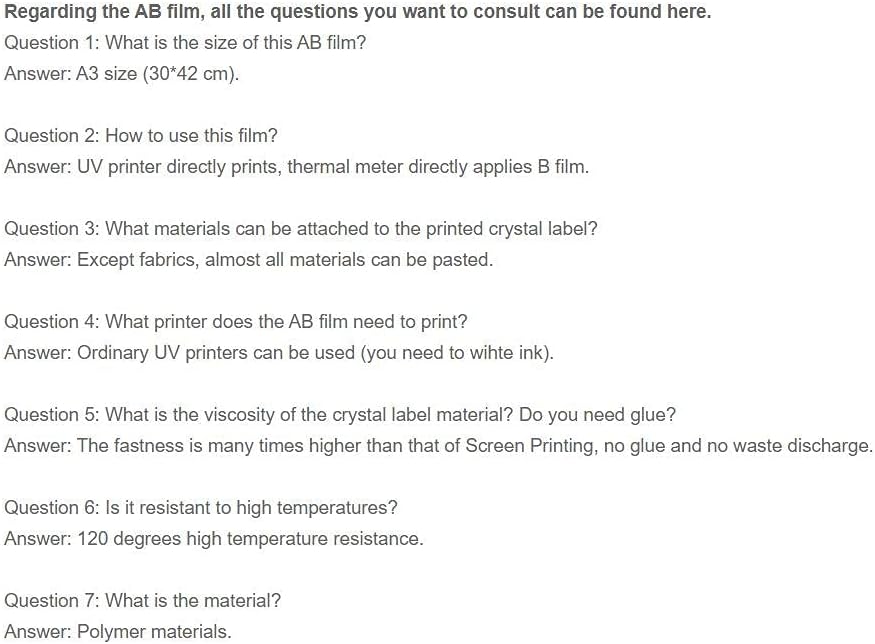Click the answer 'Polymer materials.'
Viewport: 875px width, 644px height.
pyautogui.click(x=118, y=632)
